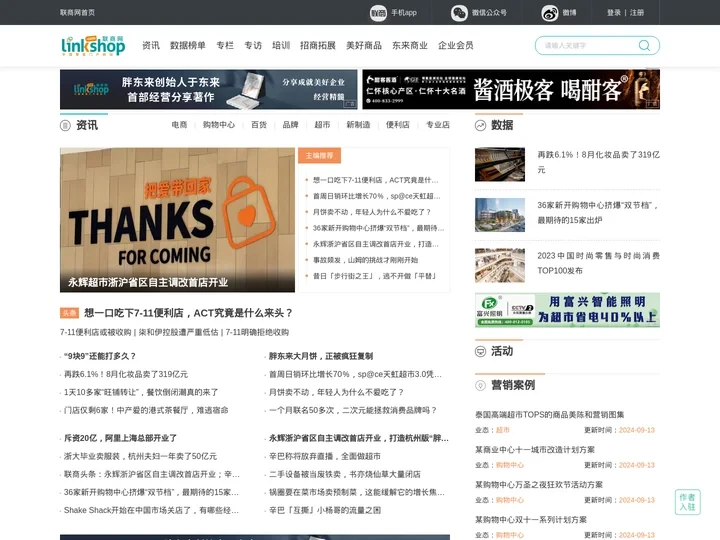
Task: Open data article 2023中国时尚零售与时尚消费TOP100发布
Action: coord(599,263)
